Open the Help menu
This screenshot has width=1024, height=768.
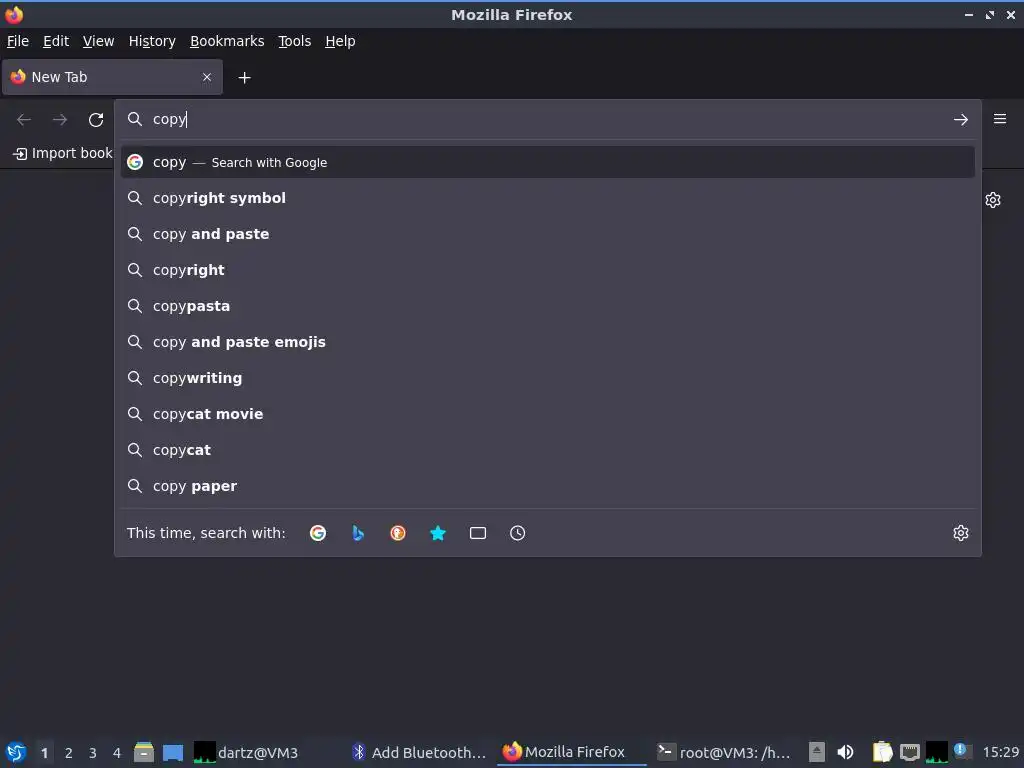coord(340,41)
